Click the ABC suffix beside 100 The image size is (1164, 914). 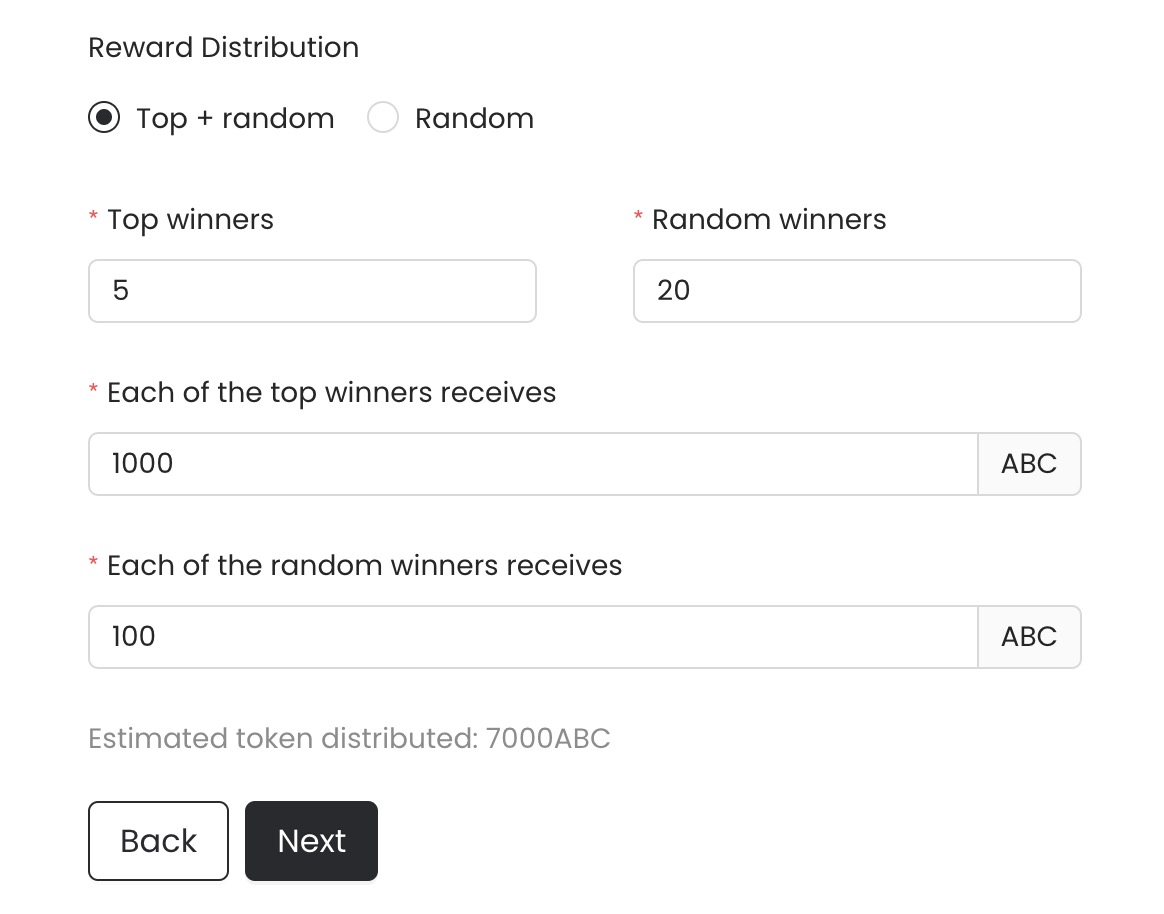pos(1029,637)
